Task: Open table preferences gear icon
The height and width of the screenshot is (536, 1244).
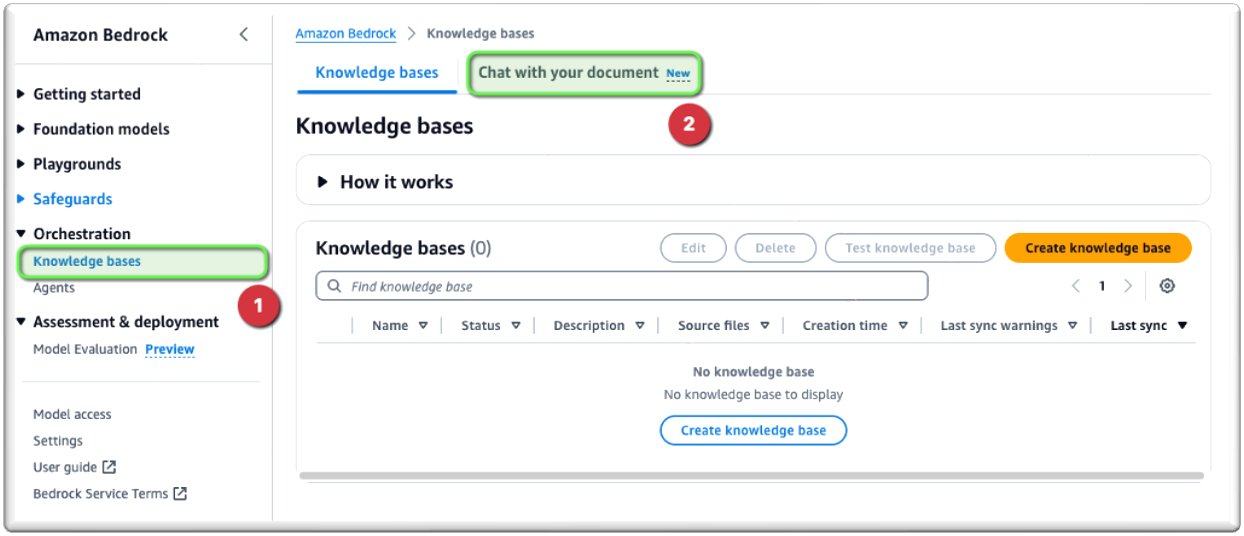Action: pyautogui.click(x=1167, y=286)
